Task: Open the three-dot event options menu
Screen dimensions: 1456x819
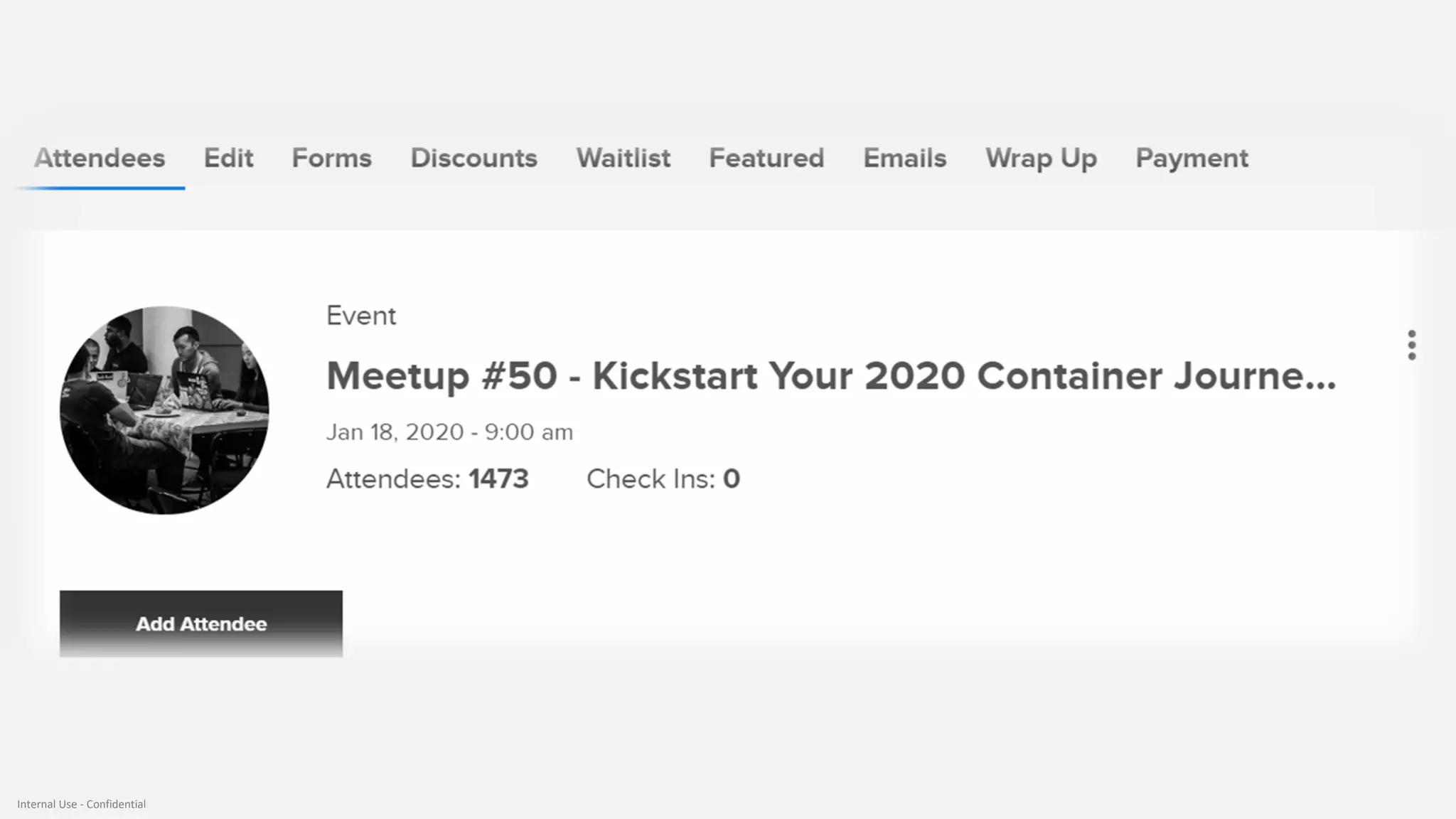Action: pyautogui.click(x=1411, y=346)
